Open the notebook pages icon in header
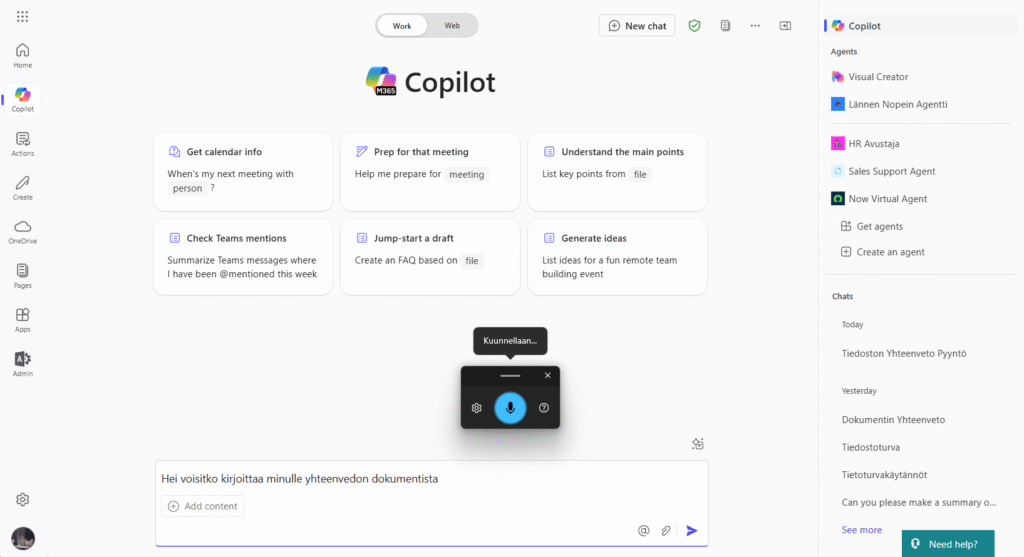The width and height of the screenshot is (1024, 557). point(725,26)
